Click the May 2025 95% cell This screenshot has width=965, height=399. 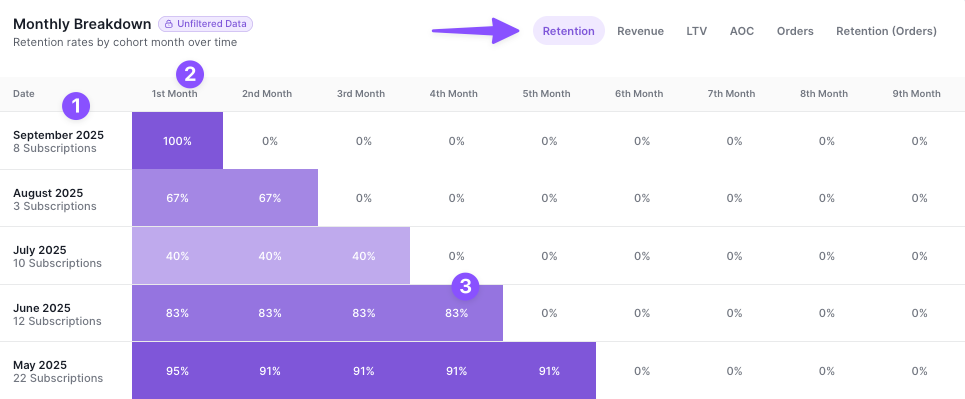pos(177,371)
